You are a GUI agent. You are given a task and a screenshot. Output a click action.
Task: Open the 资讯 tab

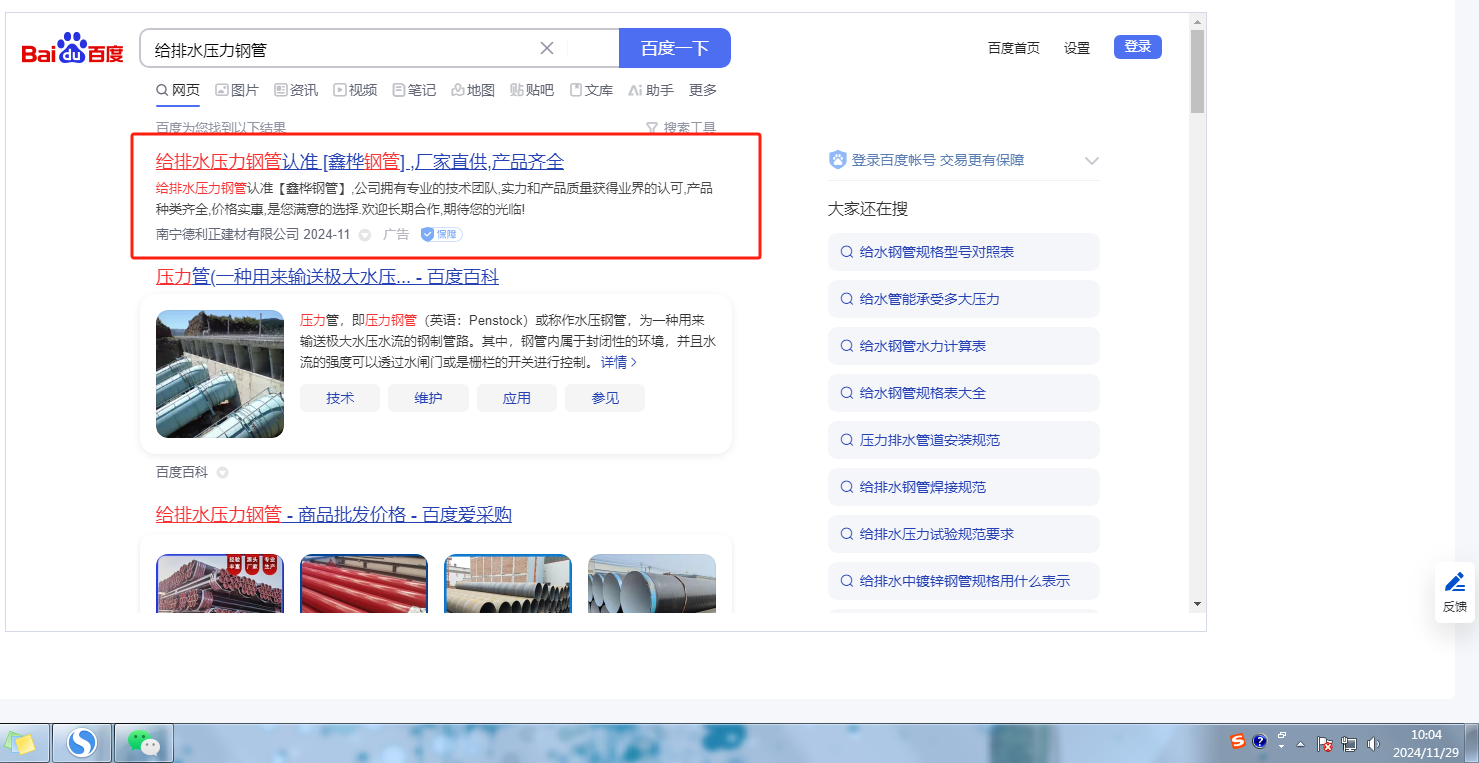pyautogui.click(x=296, y=90)
